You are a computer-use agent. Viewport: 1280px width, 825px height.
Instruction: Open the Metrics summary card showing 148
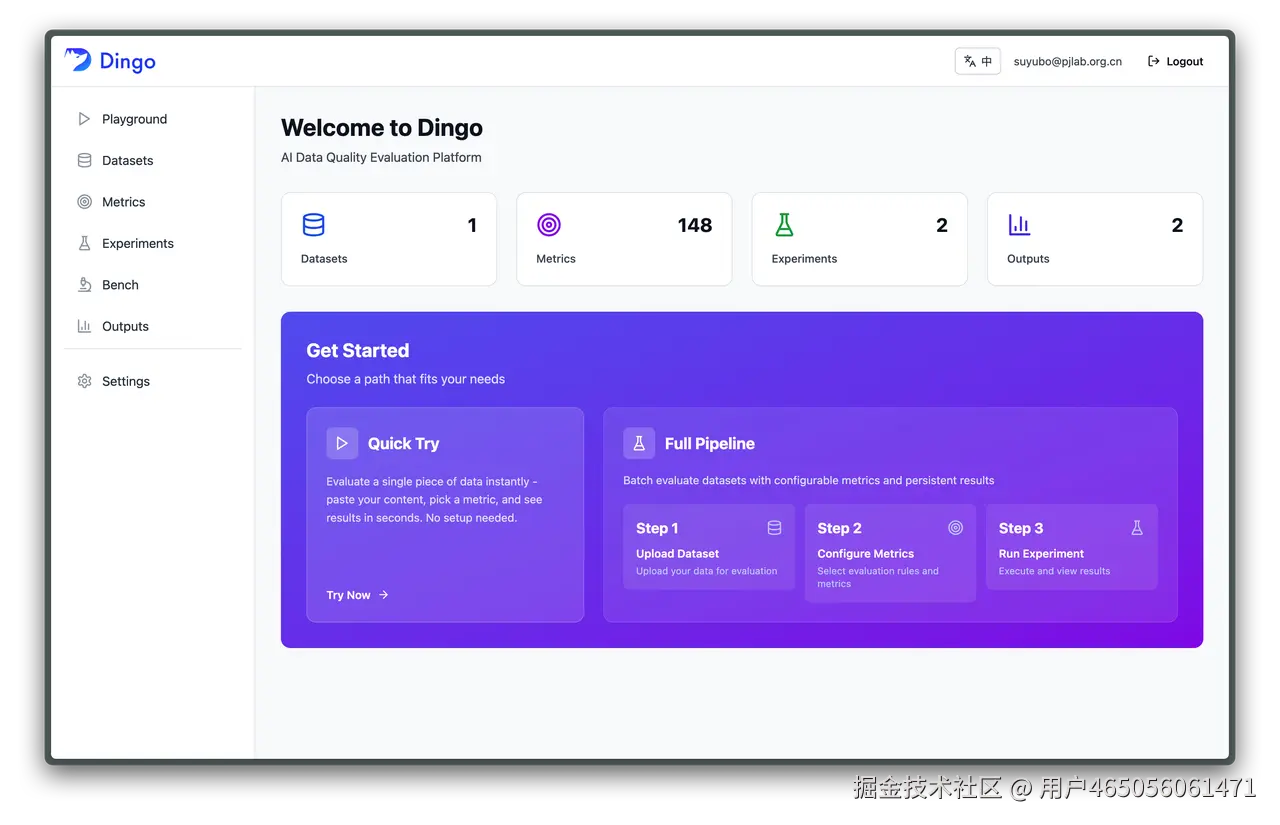(624, 239)
